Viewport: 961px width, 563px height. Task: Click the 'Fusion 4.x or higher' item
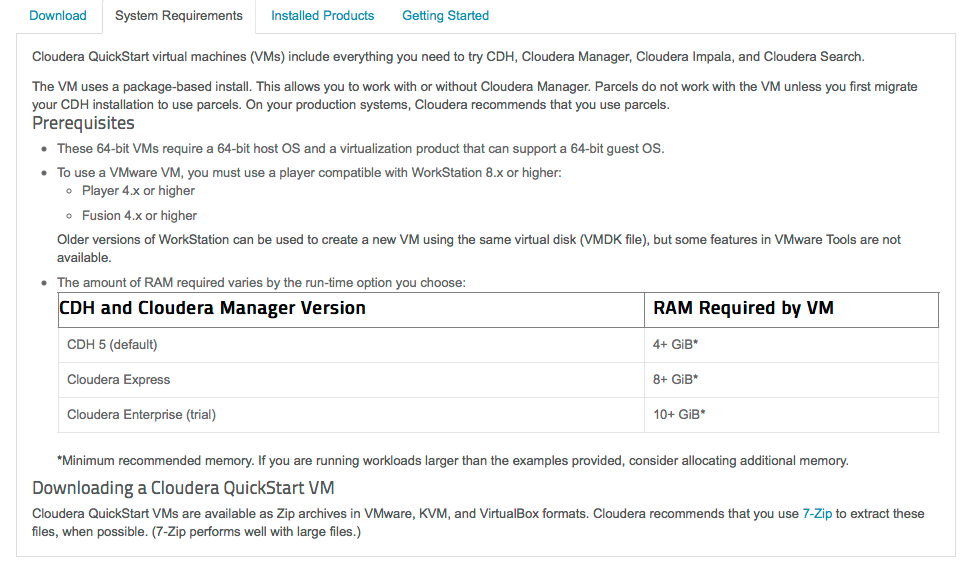(139, 216)
